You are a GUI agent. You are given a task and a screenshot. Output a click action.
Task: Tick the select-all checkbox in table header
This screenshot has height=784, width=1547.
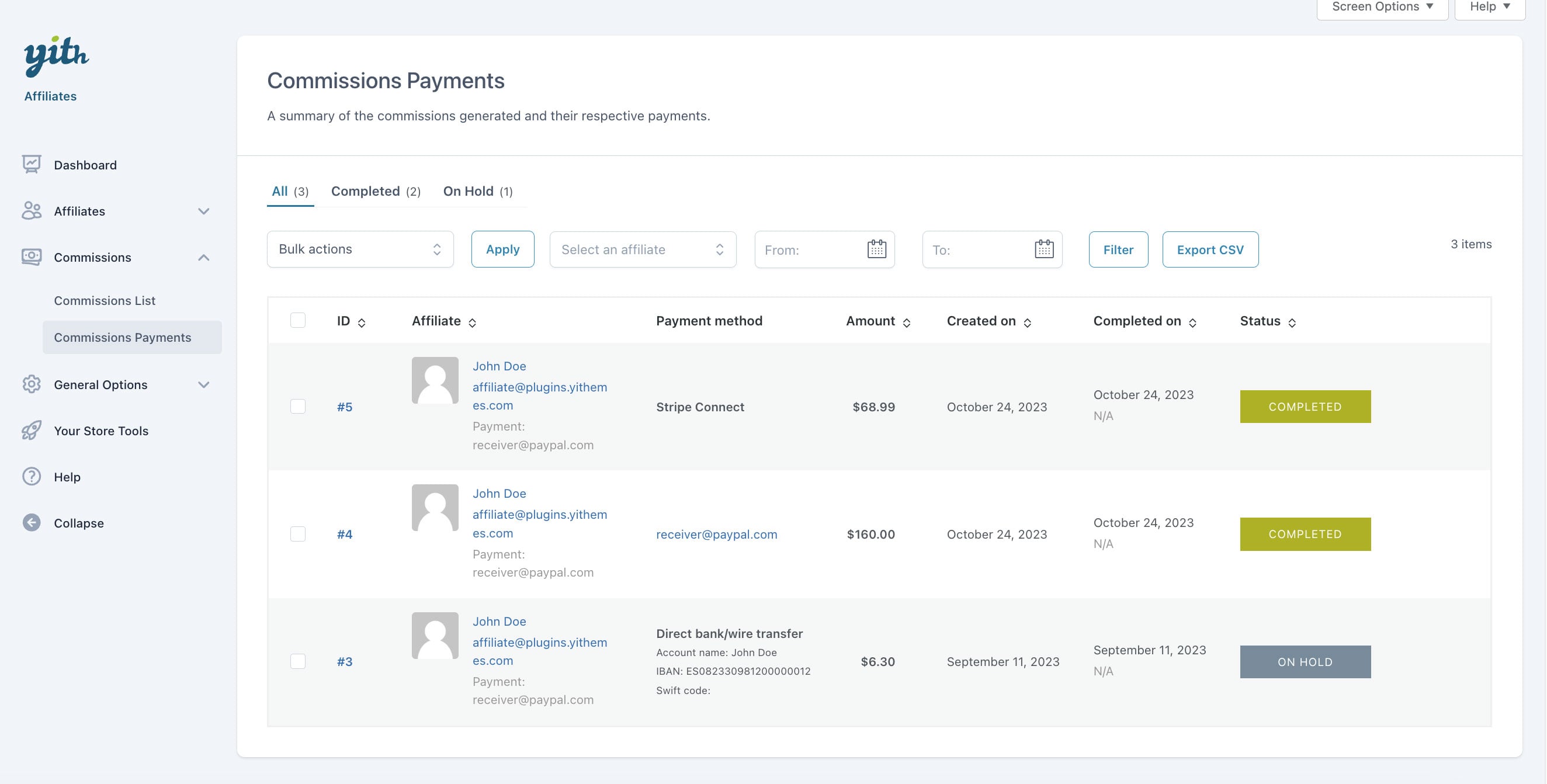pyautogui.click(x=298, y=320)
